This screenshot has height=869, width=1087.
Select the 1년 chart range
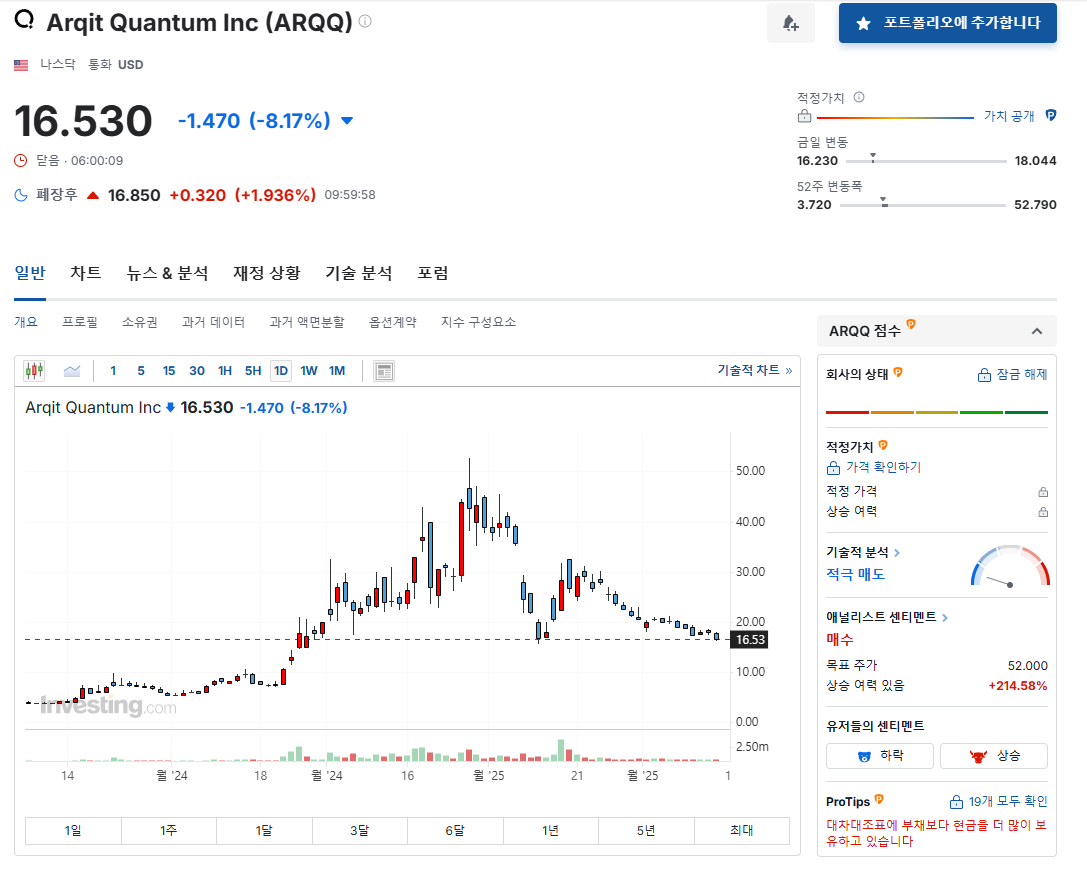pyautogui.click(x=551, y=830)
